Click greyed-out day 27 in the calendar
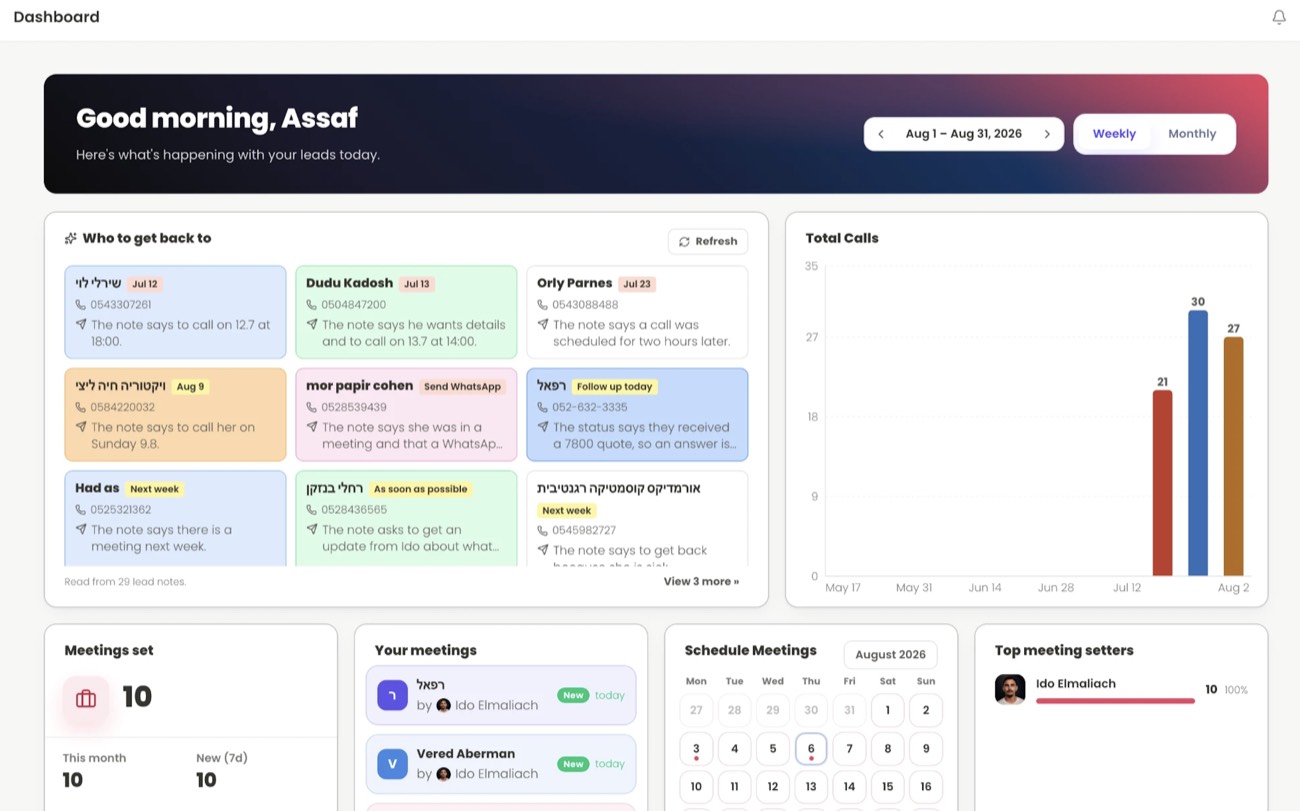Viewport: 1300px width, 811px height. 696,710
